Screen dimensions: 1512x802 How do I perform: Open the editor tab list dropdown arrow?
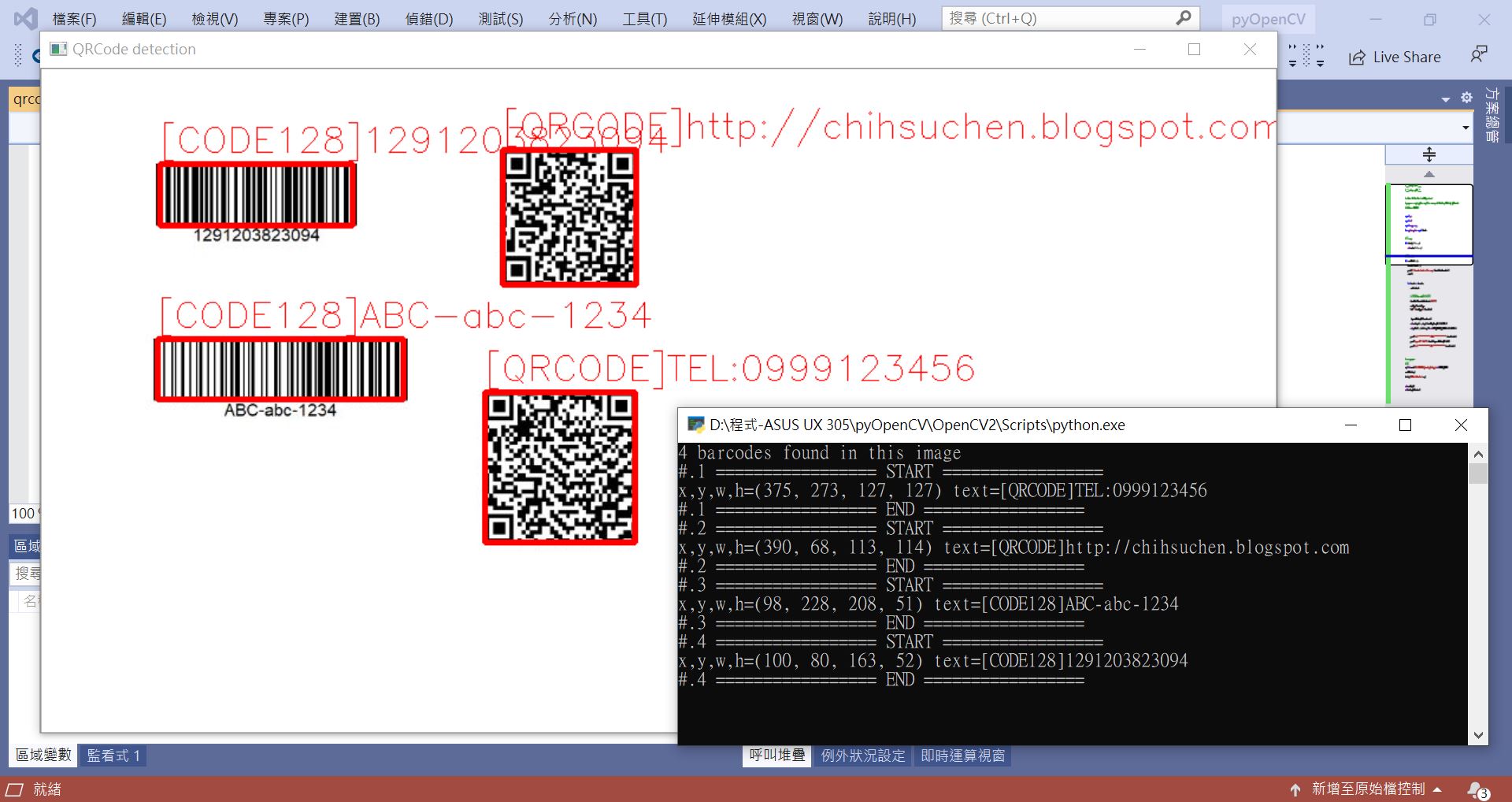[1446, 99]
